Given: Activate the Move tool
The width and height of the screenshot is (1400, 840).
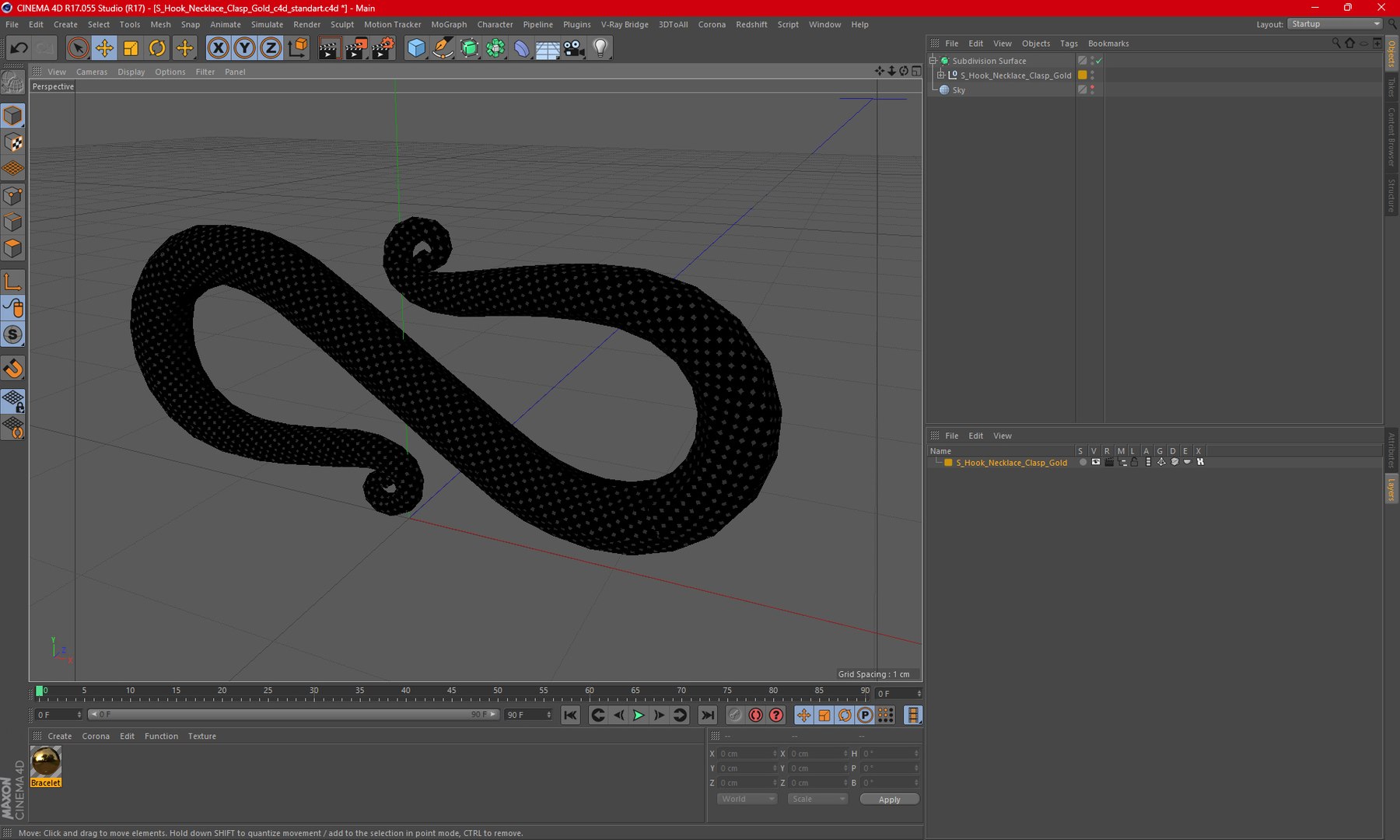Looking at the screenshot, I should (x=104, y=48).
